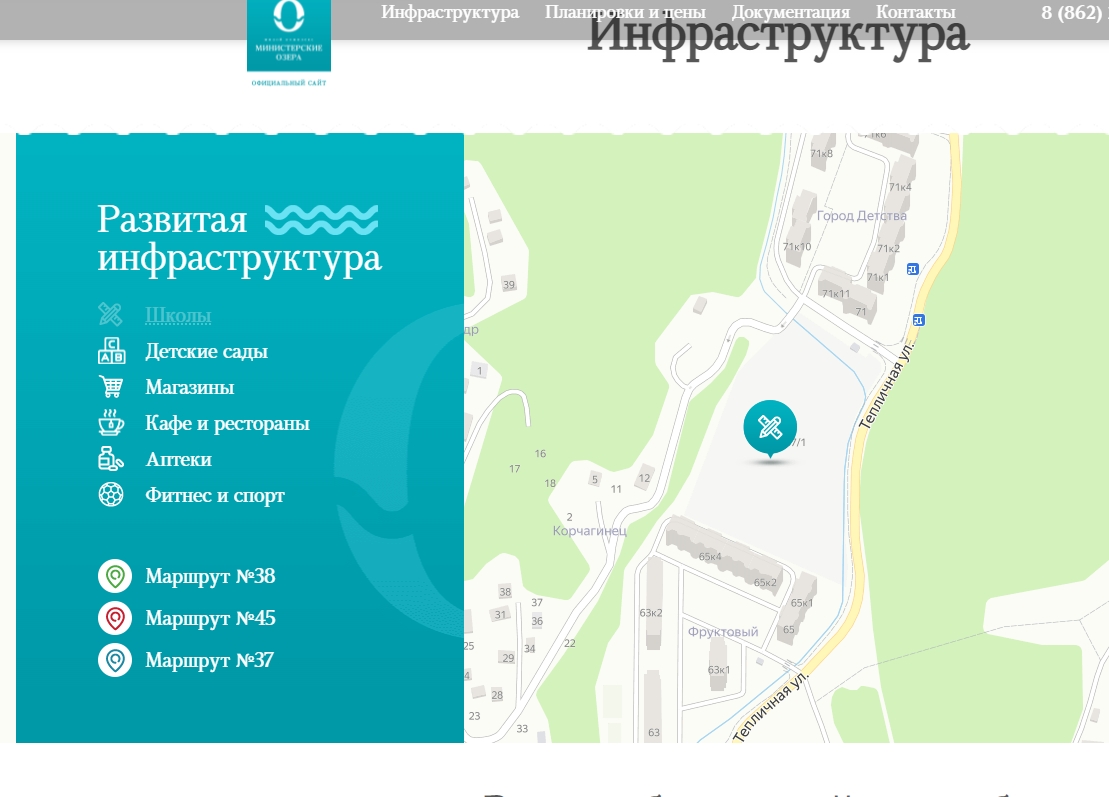The image size is (1109, 797).
Task: Open Контакты in the top navigation
Action: 915,12
